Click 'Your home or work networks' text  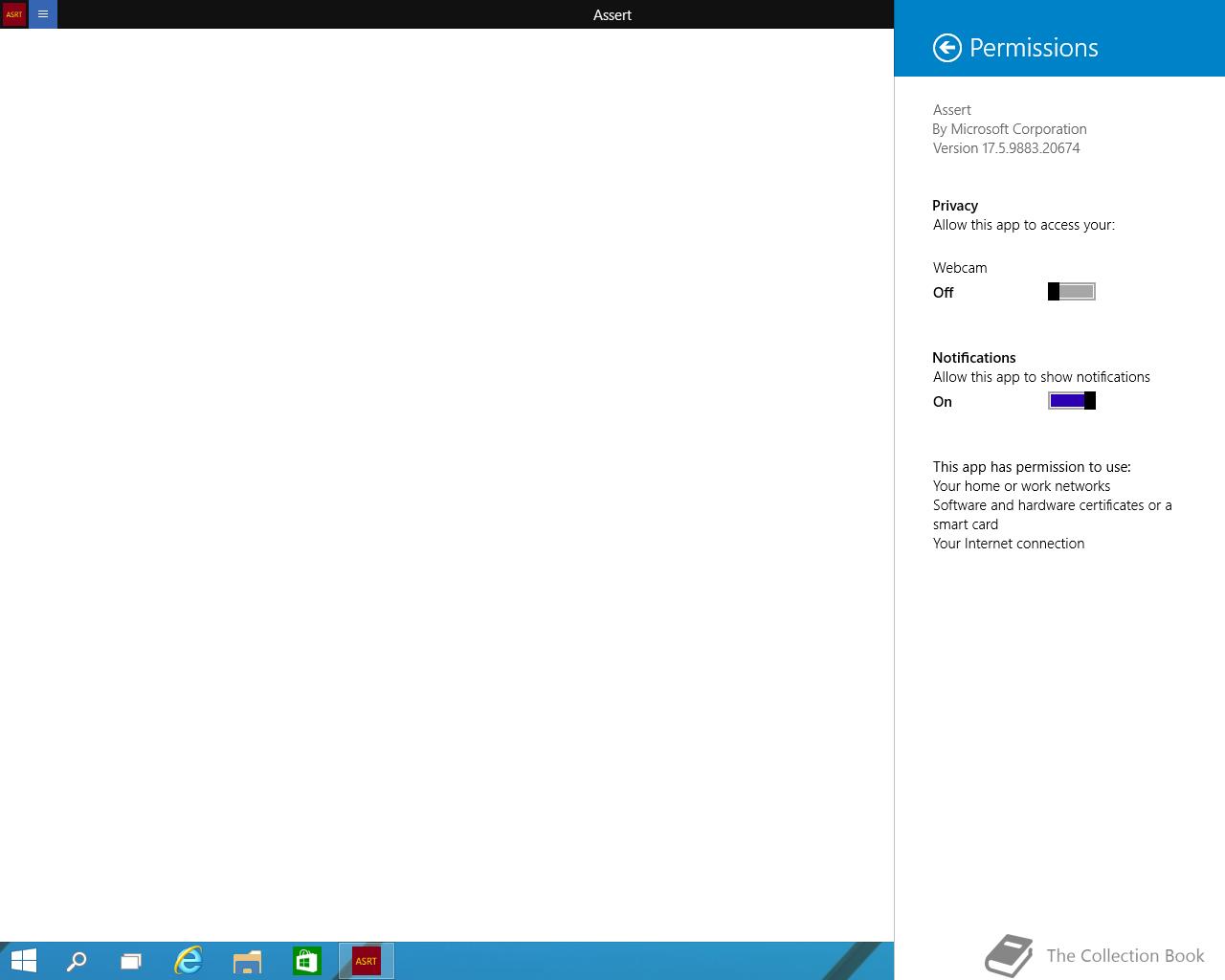pyautogui.click(x=1021, y=486)
